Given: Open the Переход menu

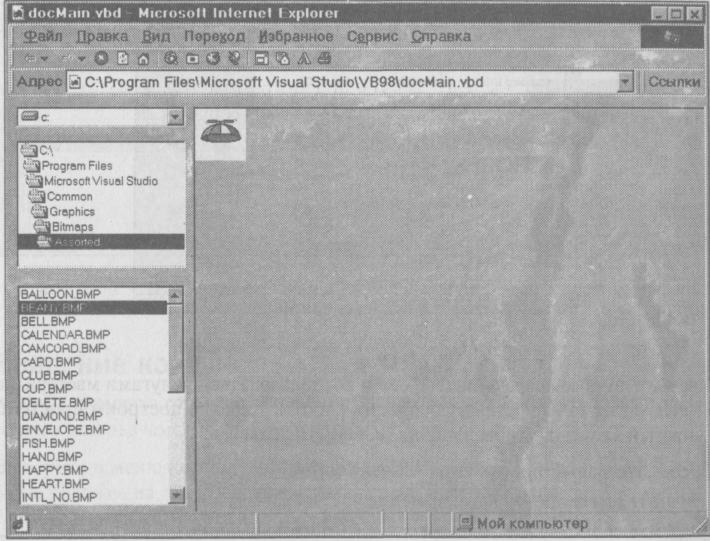Looking at the screenshot, I should [x=215, y=36].
